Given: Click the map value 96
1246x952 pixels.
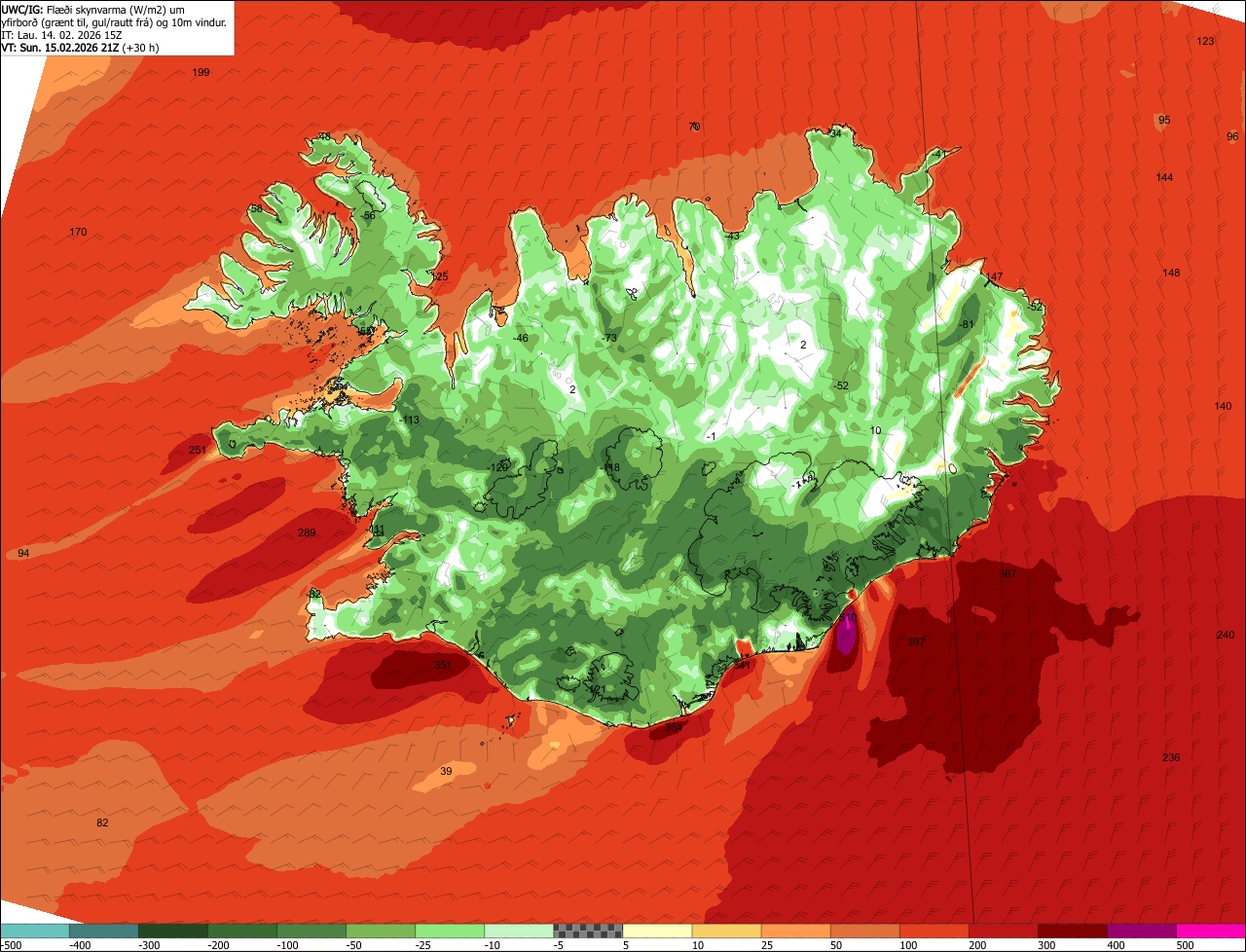Looking at the screenshot, I should (x=1232, y=136).
